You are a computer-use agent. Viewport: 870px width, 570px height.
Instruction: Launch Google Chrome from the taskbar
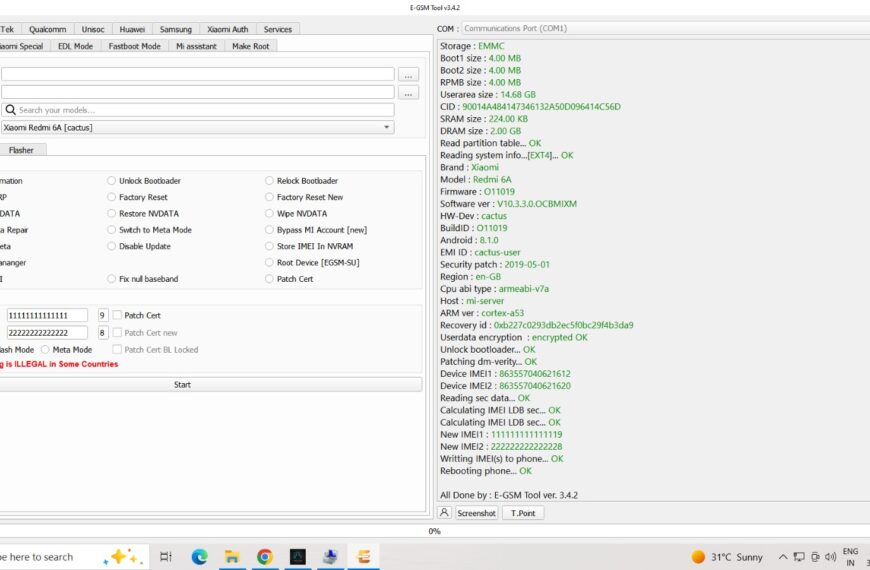265,556
